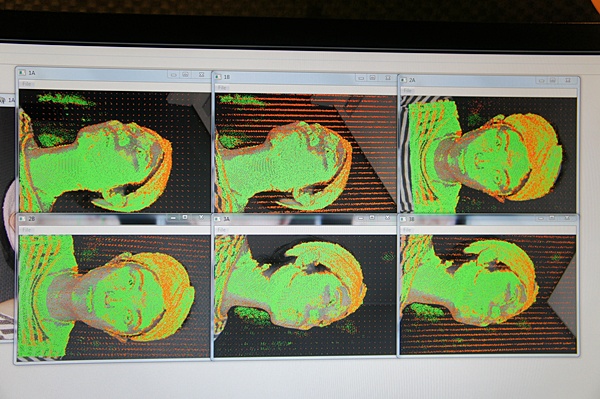Minimize window 2A
Screen dimensions: 600x399
(x=541, y=81)
